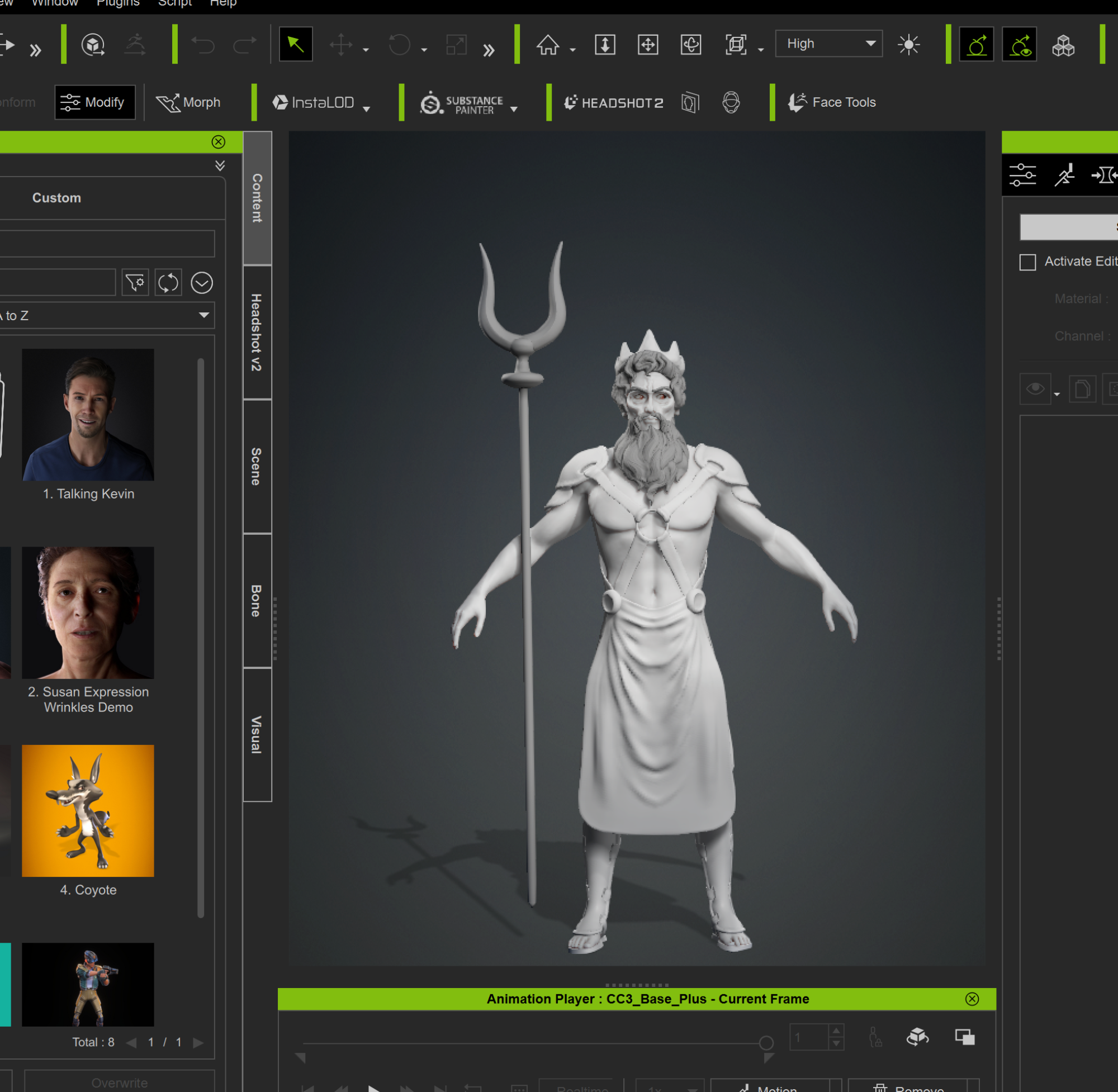
Task: Click the camera pan icon
Action: click(648, 45)
